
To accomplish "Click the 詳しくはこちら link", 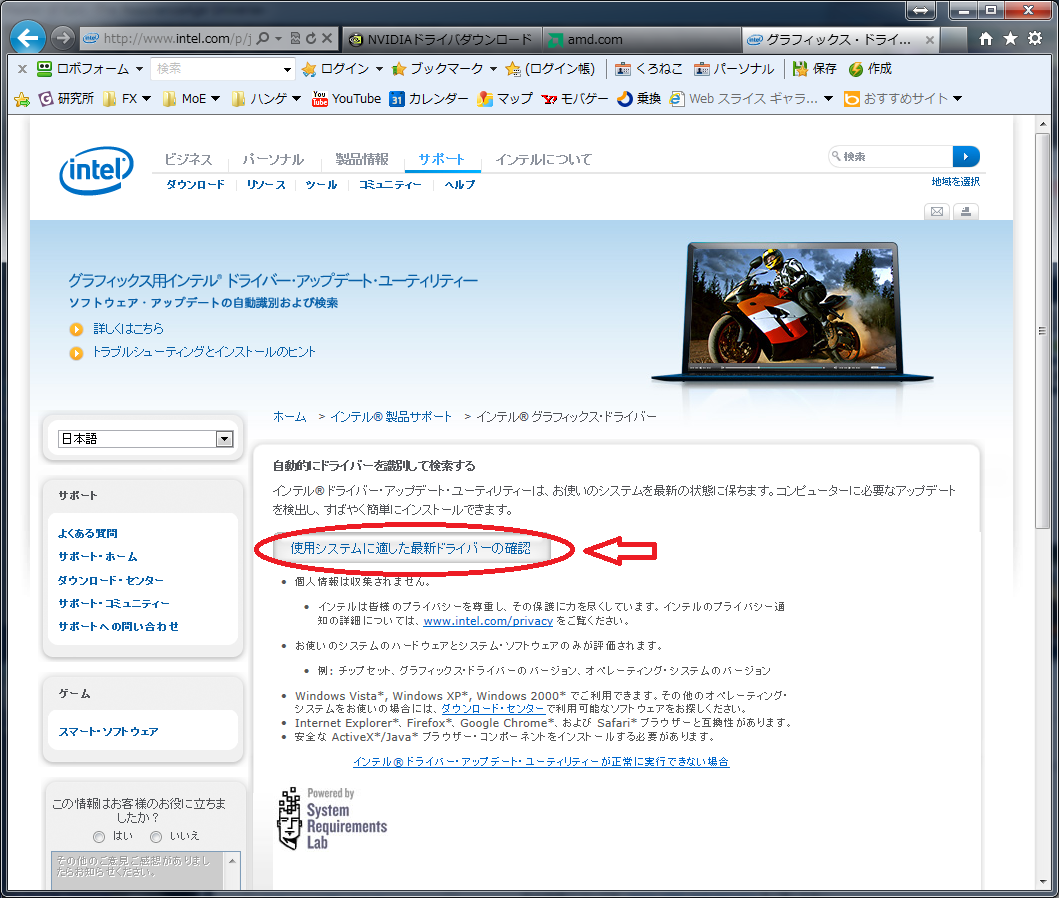I will 128,329.
